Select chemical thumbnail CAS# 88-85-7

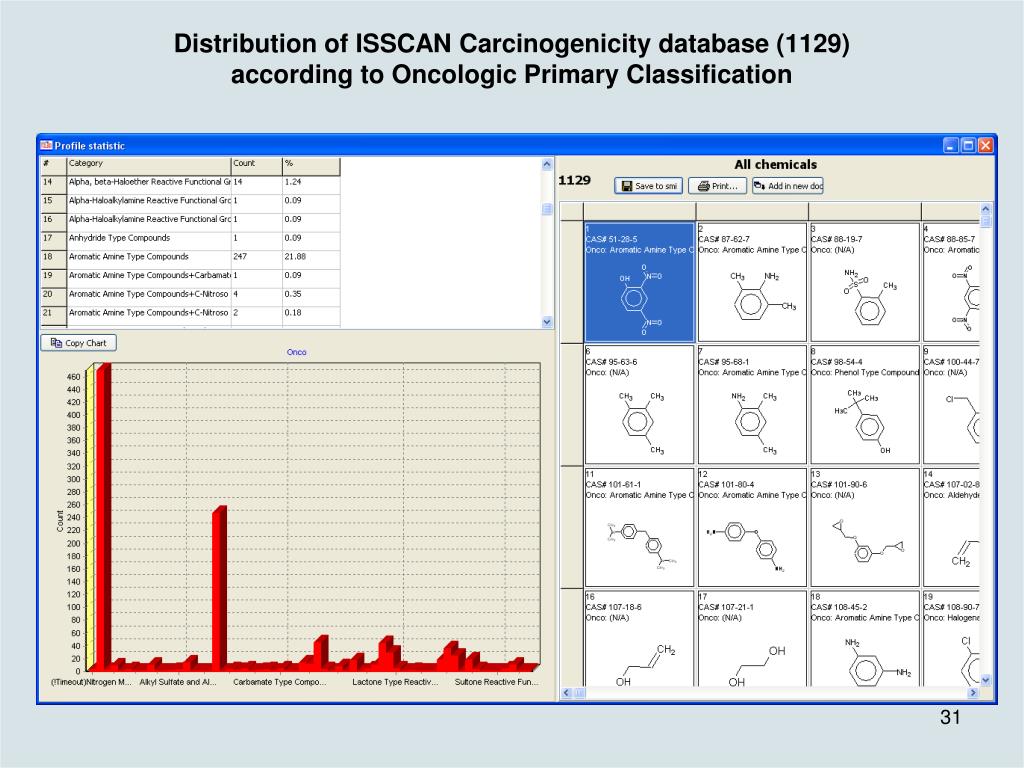click(x=951, y=282)
